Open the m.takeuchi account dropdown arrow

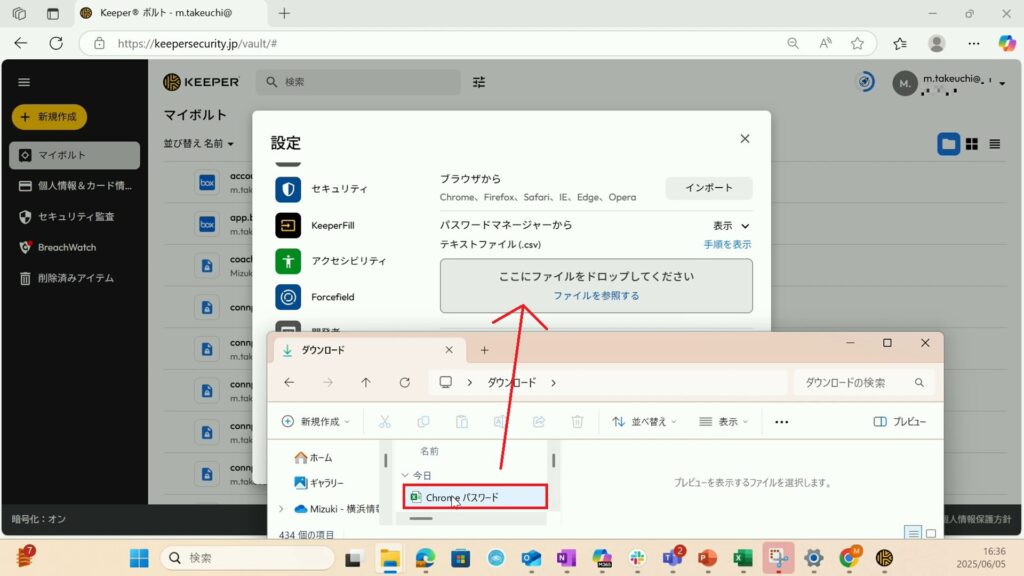pyautogui.click(x=1002, y=83)
